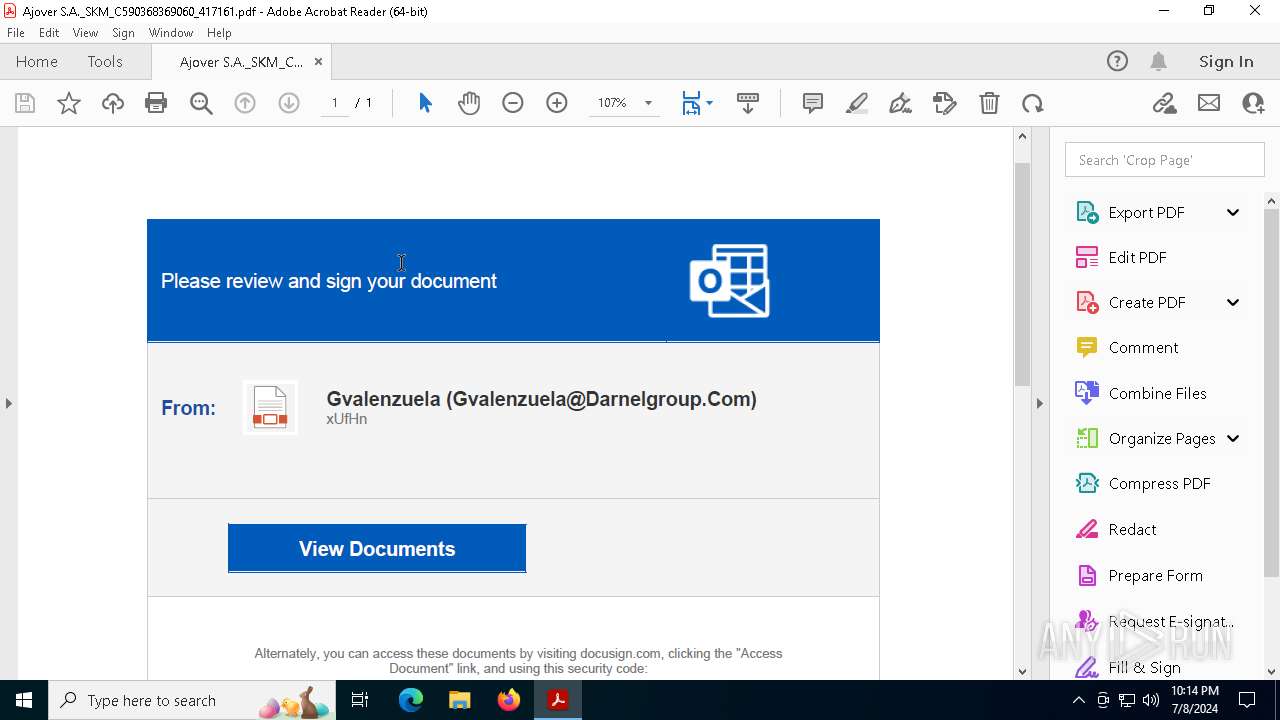Click the share with others icon
This screenshot has width=1280, height=720.
(x=1253, y=103)
